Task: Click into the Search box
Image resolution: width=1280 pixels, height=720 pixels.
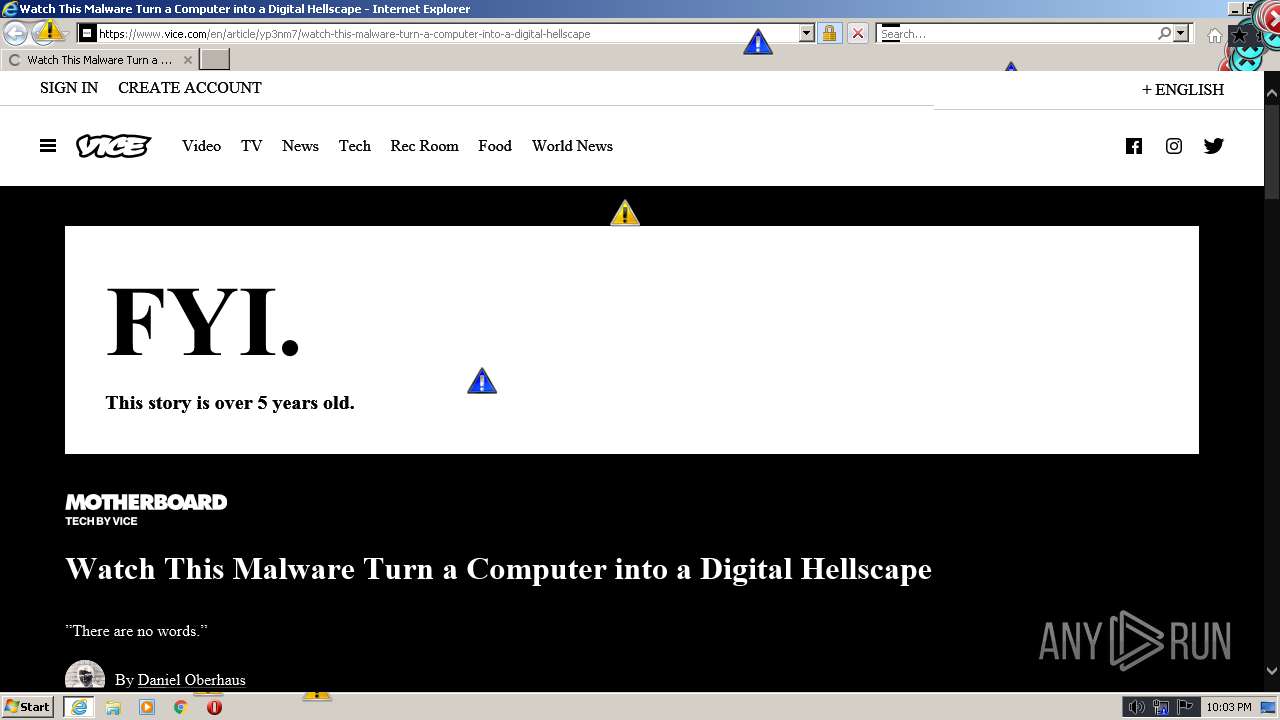Action: (1016, 34)
